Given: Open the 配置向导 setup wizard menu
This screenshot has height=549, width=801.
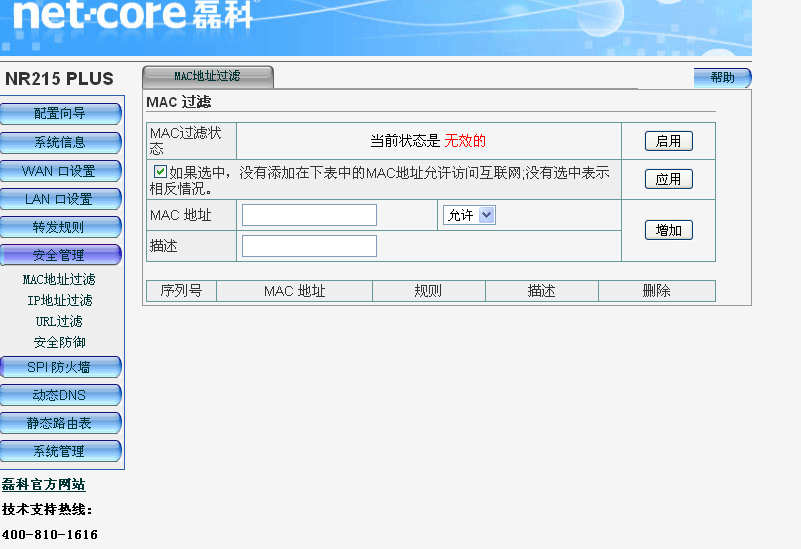Looking at the screenshot, I should coord(60,114).
